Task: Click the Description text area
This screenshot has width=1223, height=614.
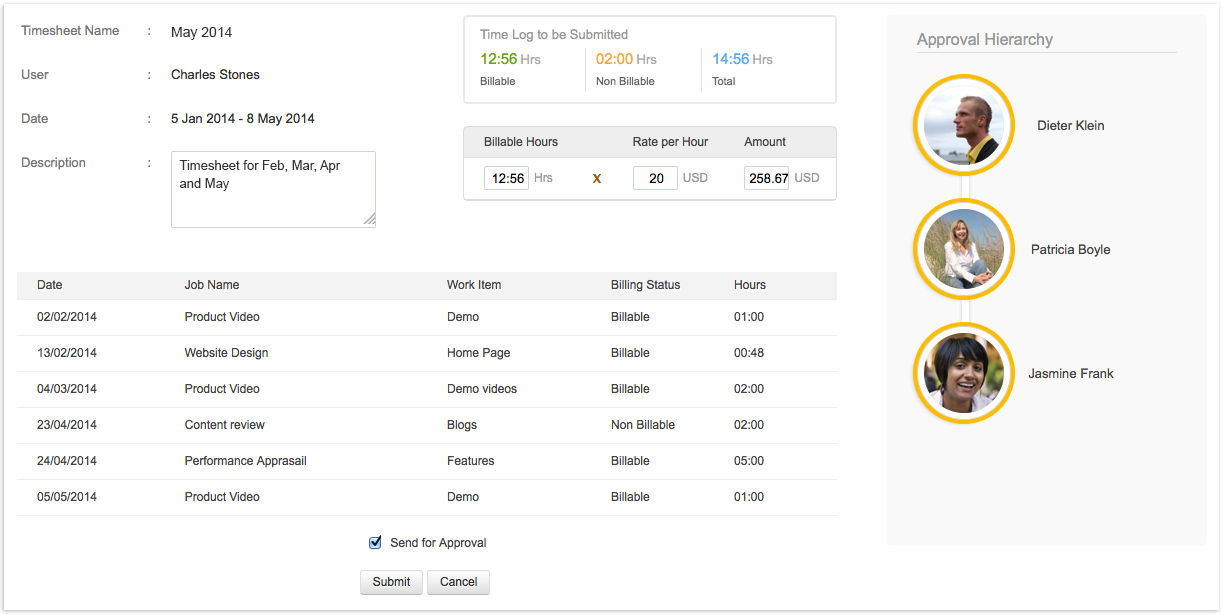Action: click(x=272, y=188)
